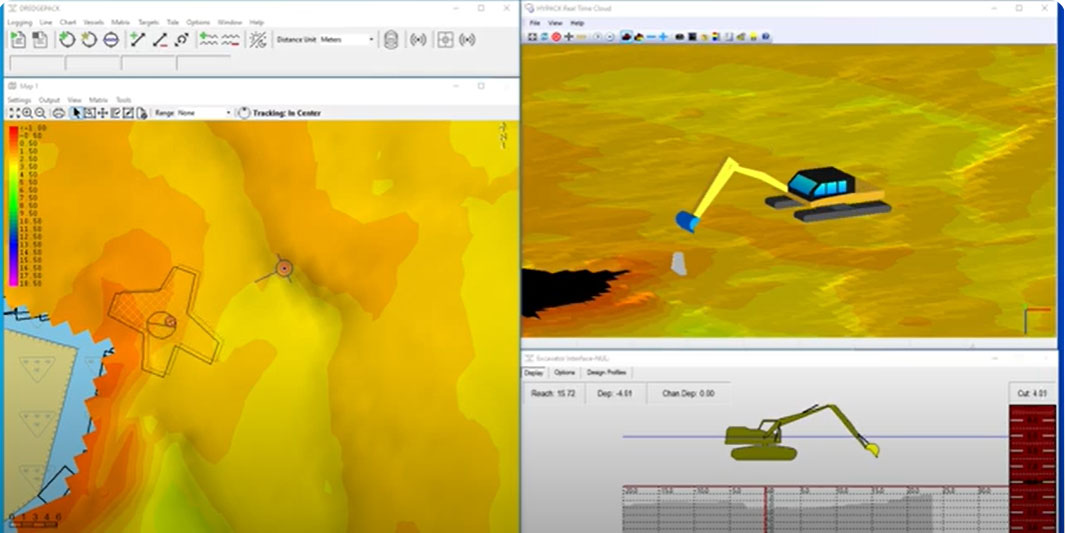Toggle the target crosshair box icon

tap(445, 40)
